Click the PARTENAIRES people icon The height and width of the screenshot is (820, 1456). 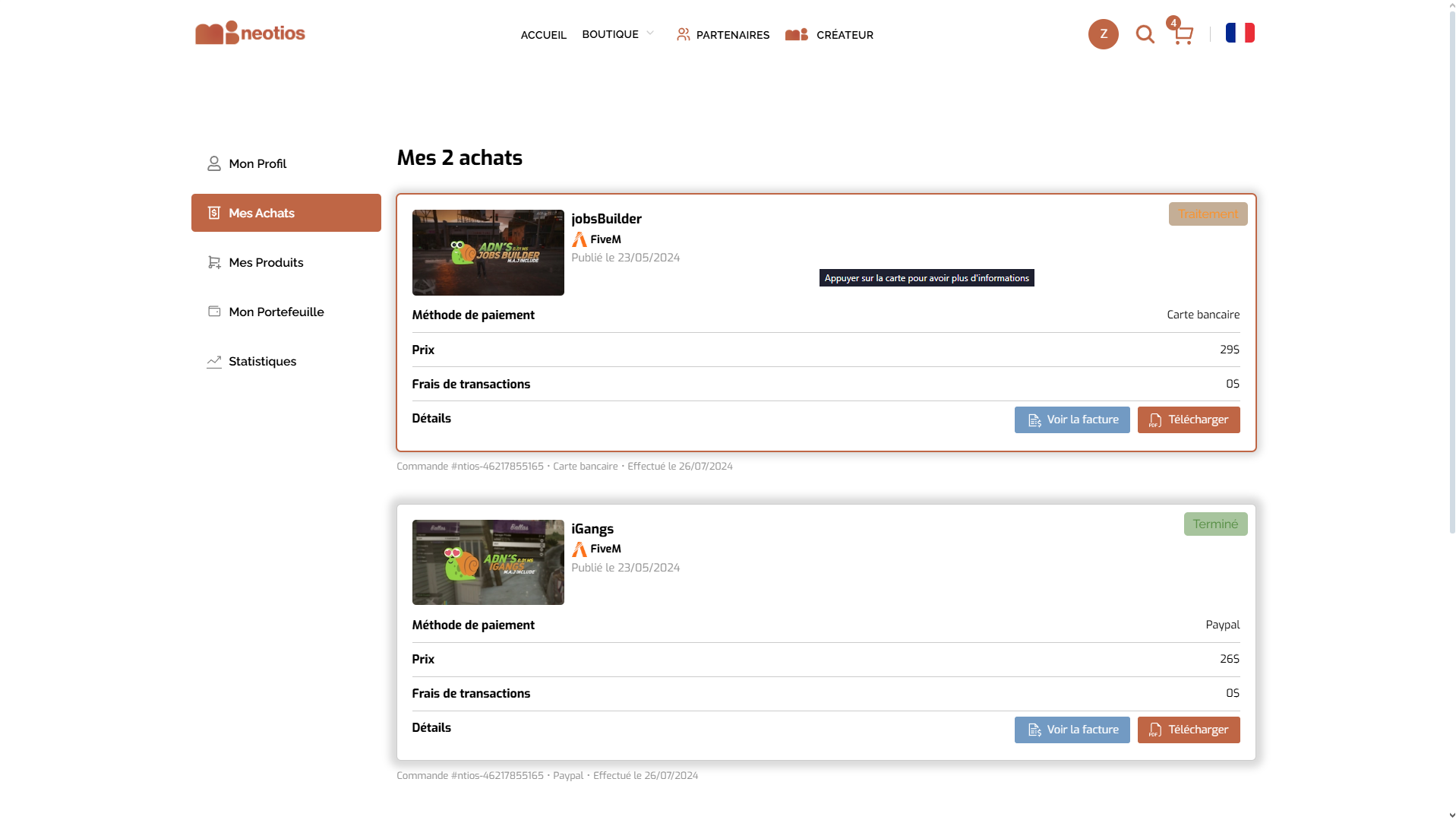click(683, 34)
